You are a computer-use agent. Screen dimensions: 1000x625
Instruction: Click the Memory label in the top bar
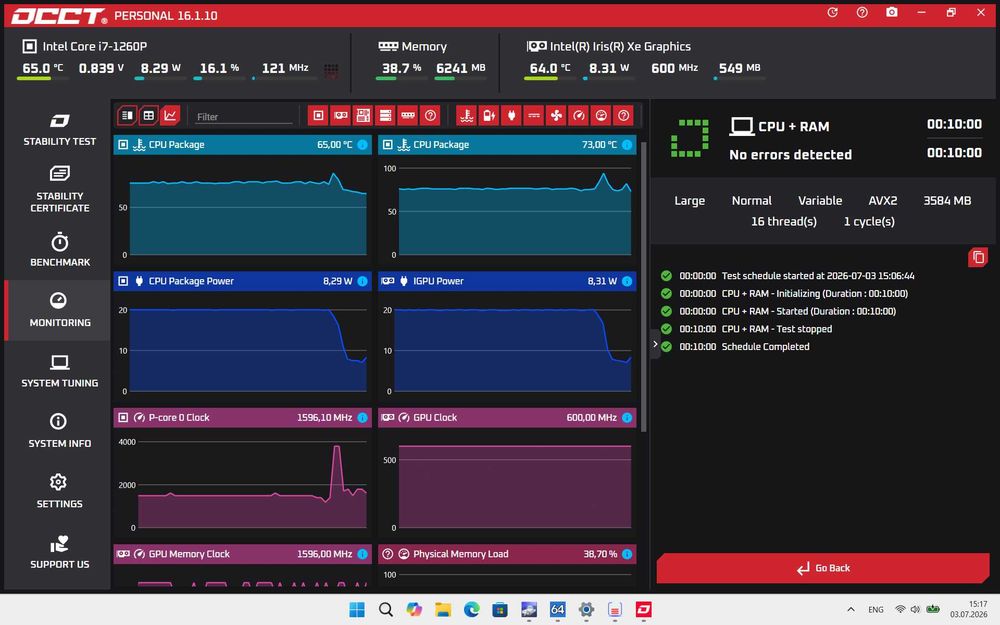(x=424, y=47)
